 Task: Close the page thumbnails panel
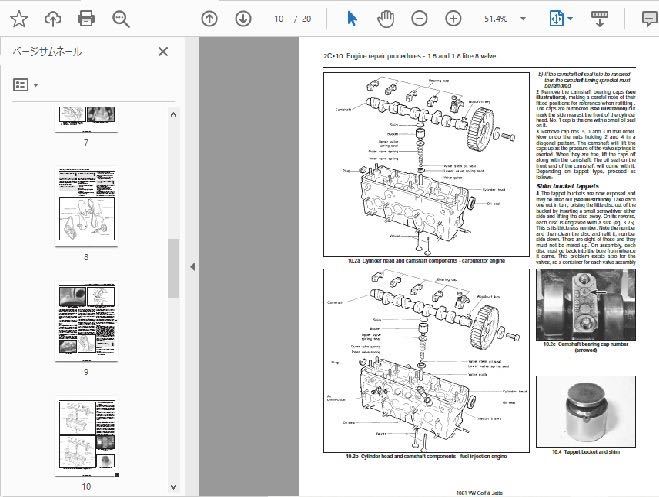[163, 52]
